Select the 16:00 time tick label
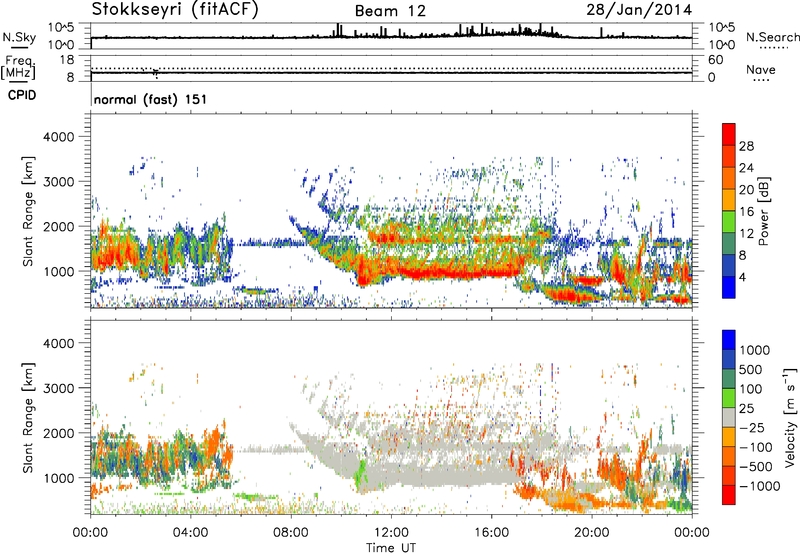Image resolution: width=800 pixels, height=554 pixels. click(491, 533)
